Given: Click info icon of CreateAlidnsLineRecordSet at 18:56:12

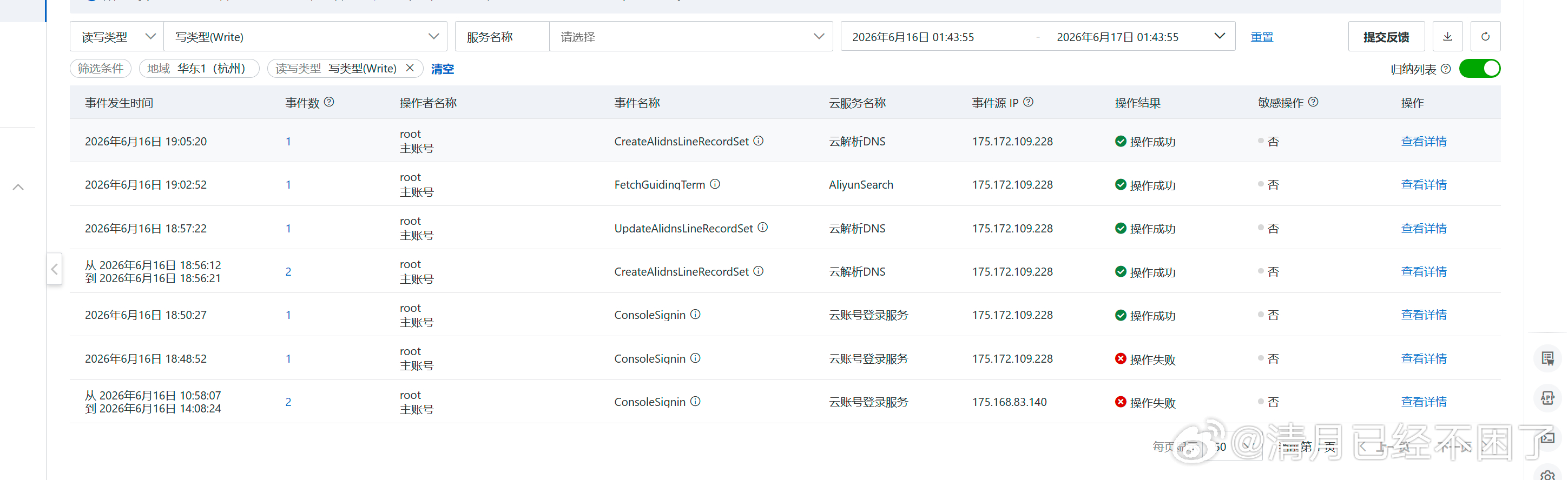Looking at the screenshot, I should pyautogui.click(x=759, y=271).
